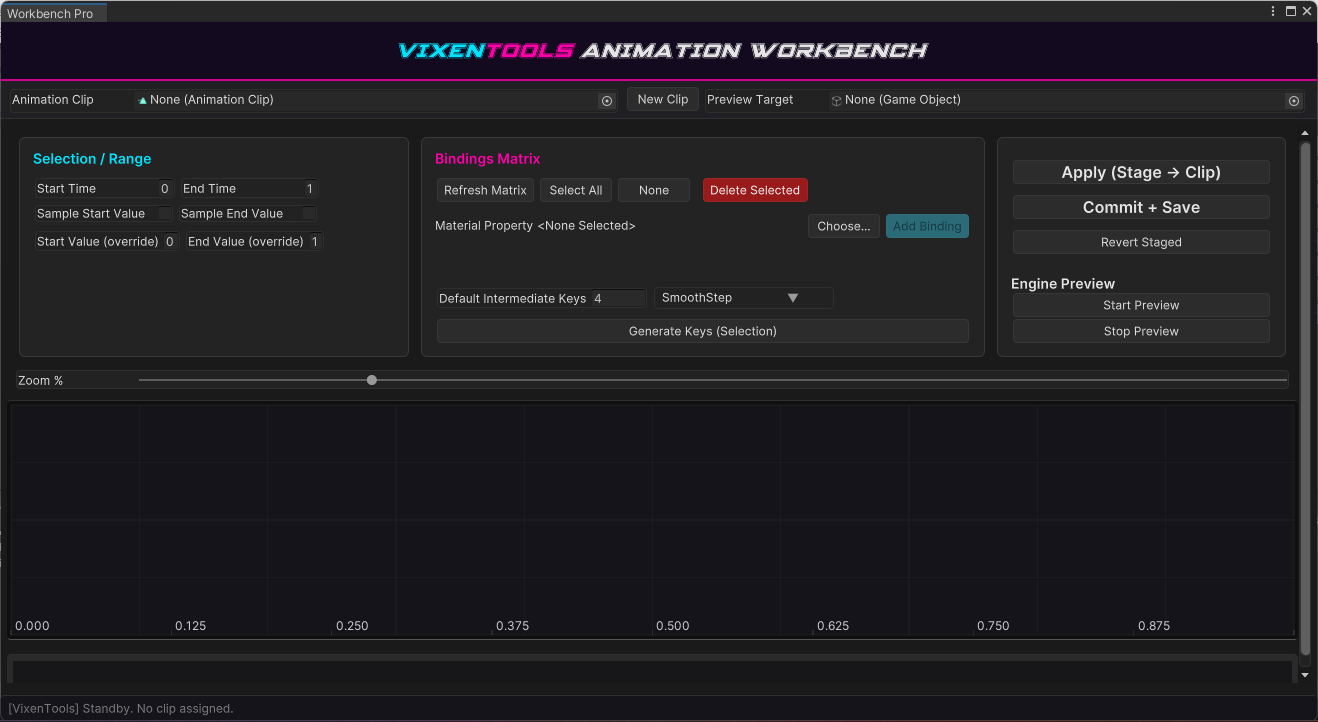
Task: Click the Preview Target object field
Action: pyautogui.click(x=1066, y=100)
